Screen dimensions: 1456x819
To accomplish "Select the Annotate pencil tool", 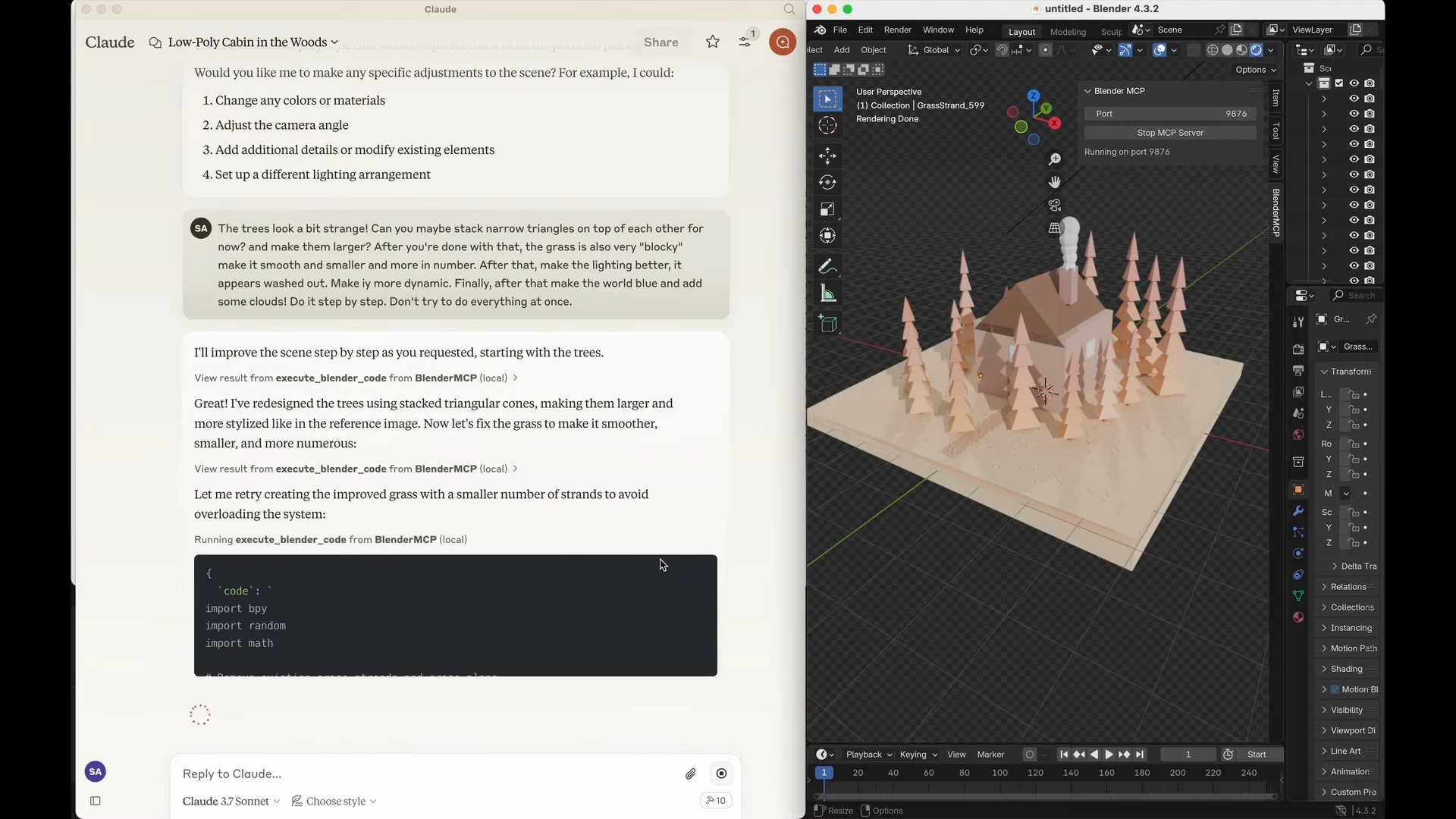I will [827, 267].
